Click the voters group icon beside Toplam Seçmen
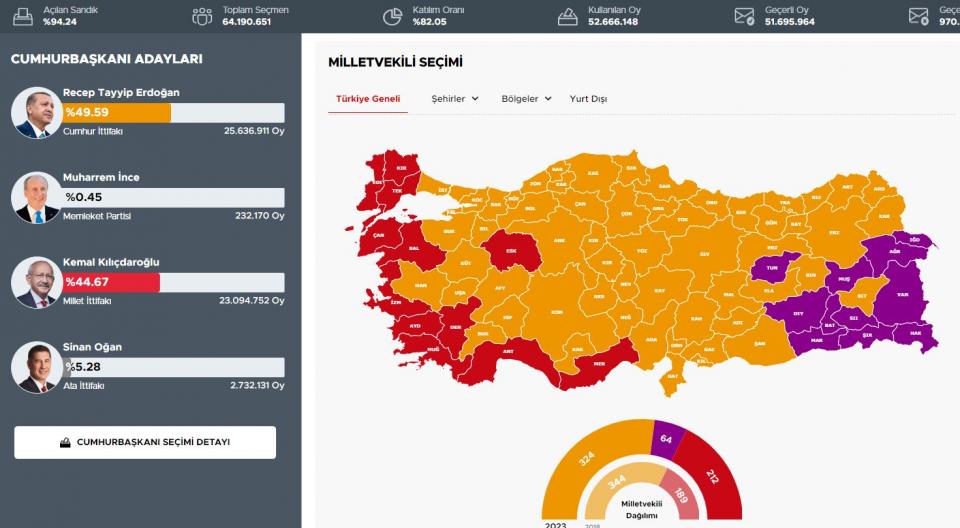Screen dimensions: 960x528 click(x=202, y=15)
